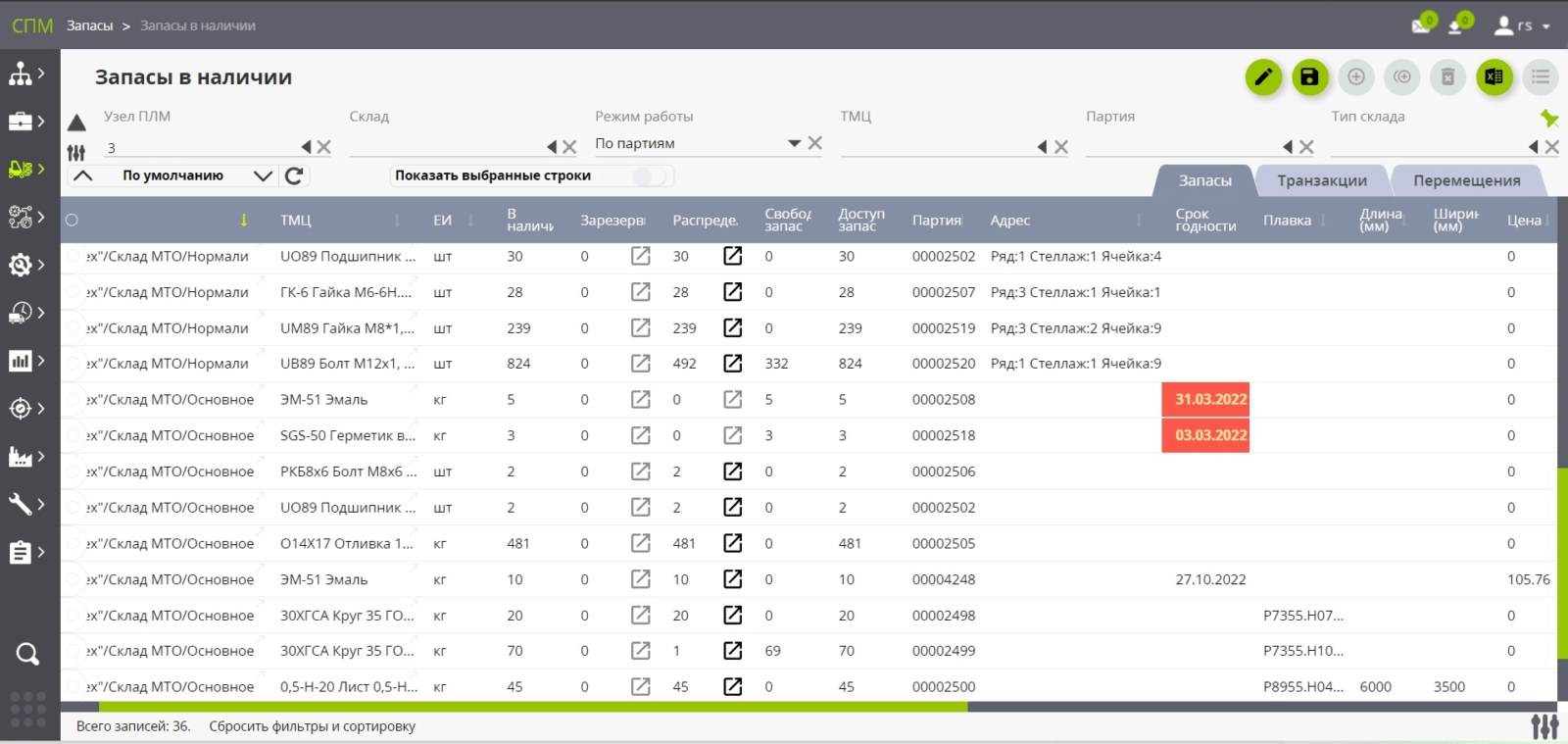Open the Режим работы dropdown
The image size is (1568, 744).
point(794,143)
